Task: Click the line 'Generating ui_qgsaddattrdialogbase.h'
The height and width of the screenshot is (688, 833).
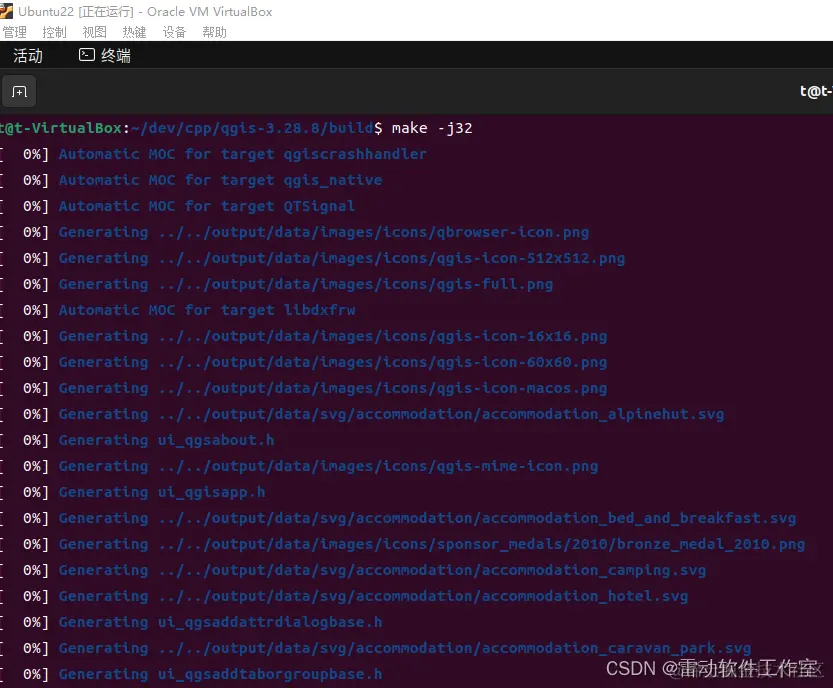Action: tap(220, 623)
